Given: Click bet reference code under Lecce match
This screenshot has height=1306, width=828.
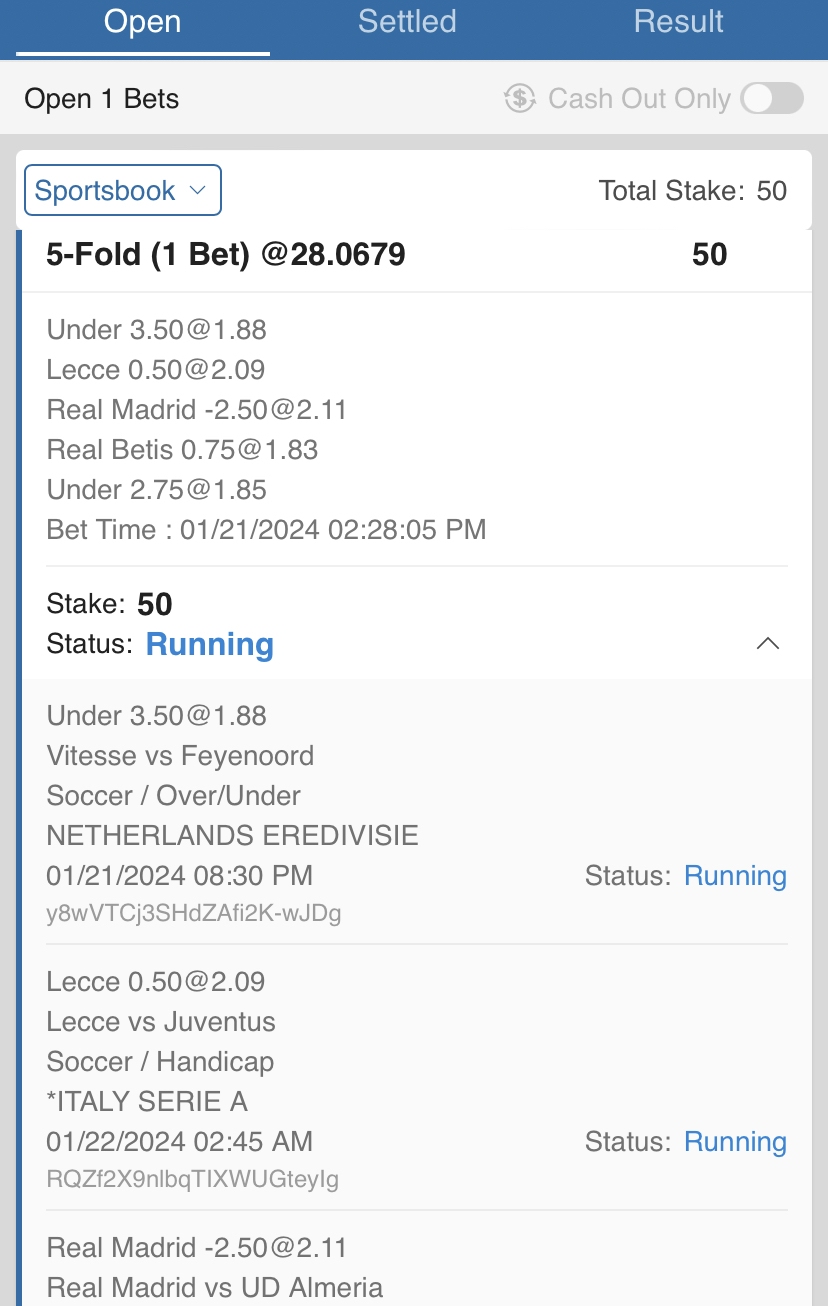Looking at the screenshot, I should point(192,1179).
